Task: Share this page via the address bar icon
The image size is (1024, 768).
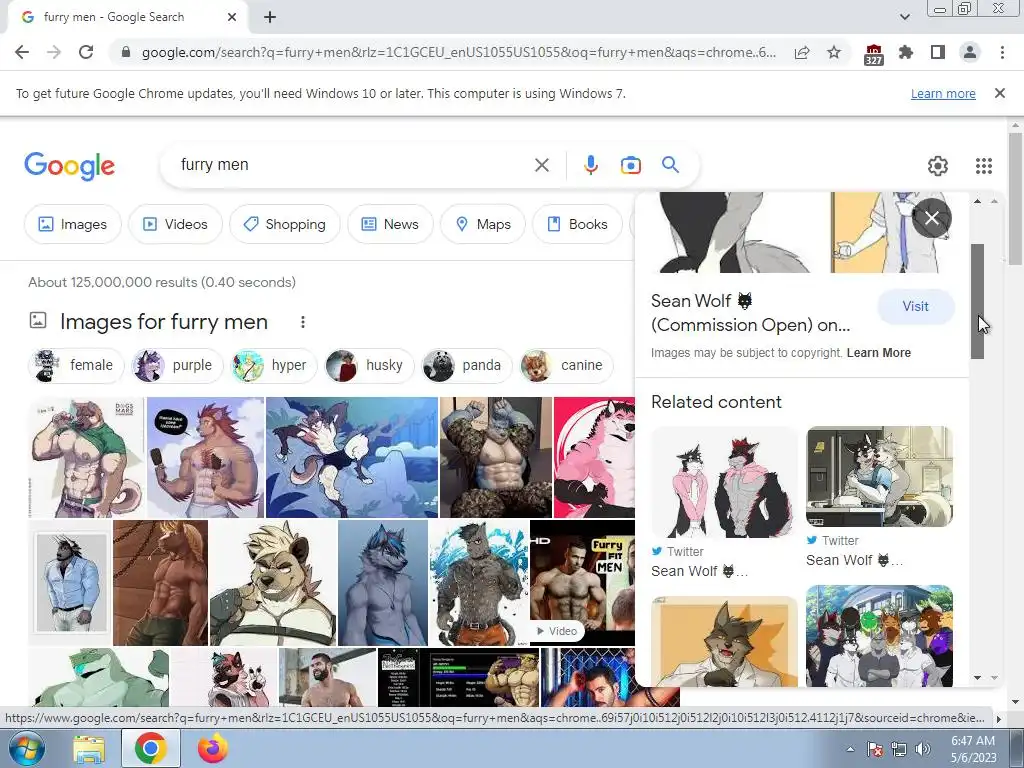Action: coord(802,52)
